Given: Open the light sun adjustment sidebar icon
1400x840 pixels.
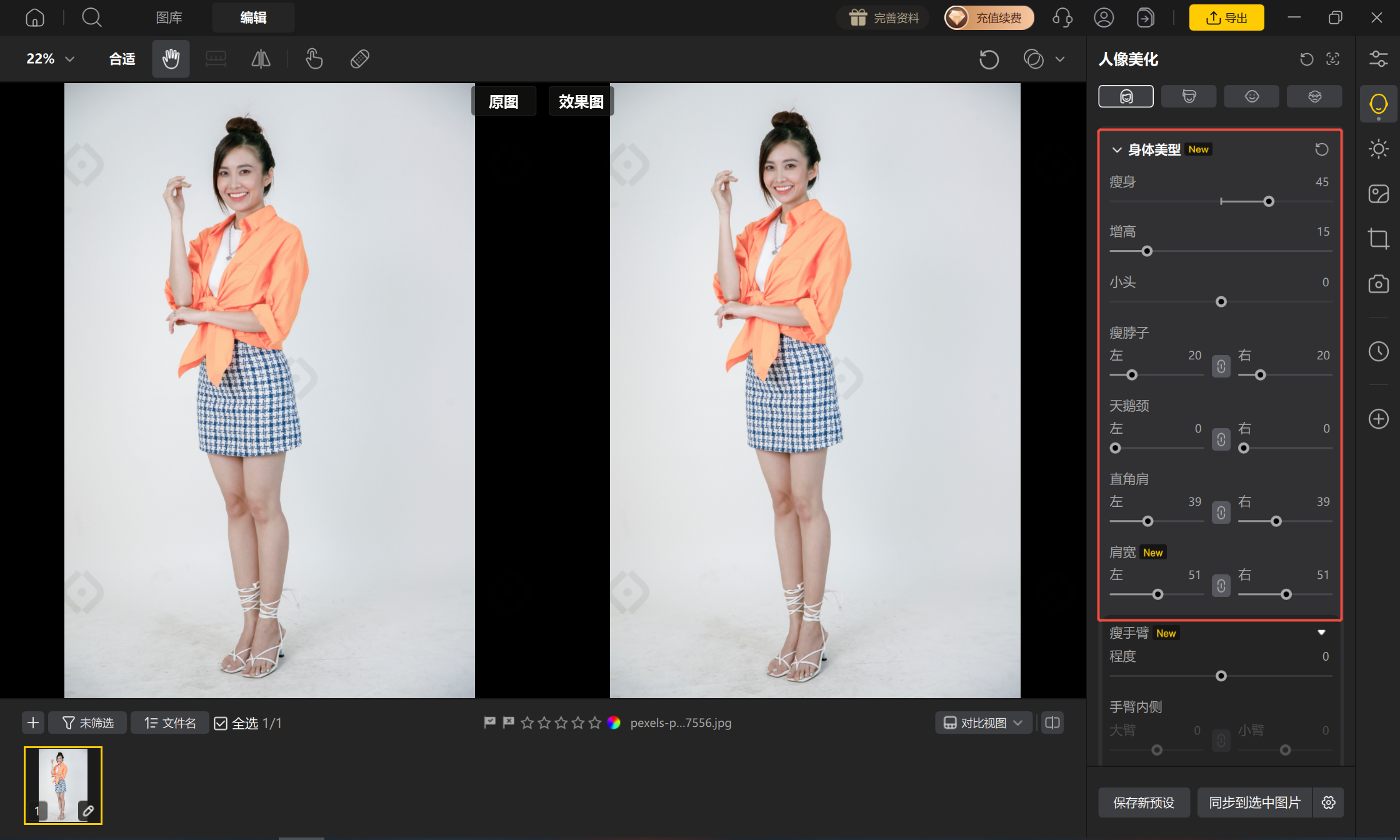Looking at the screenshot, I should coord(1378,149).
